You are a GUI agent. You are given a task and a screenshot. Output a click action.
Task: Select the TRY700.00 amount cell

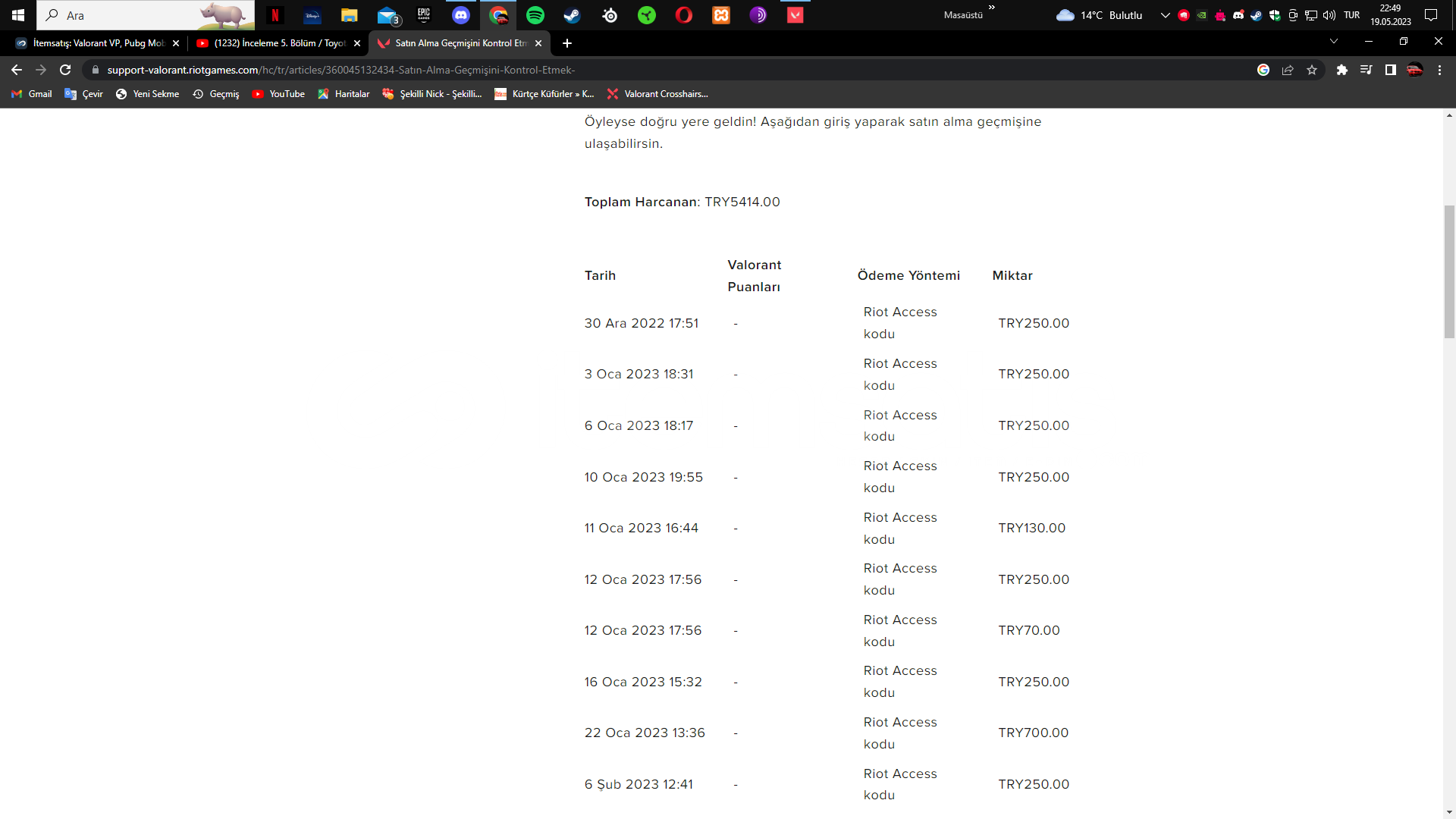tap(1033, 733)
